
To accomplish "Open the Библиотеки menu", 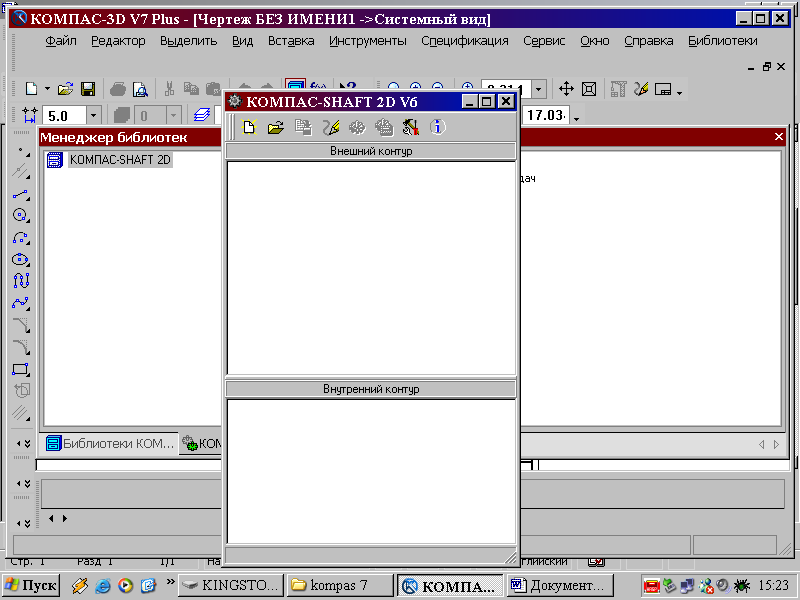I will (722, 41).
